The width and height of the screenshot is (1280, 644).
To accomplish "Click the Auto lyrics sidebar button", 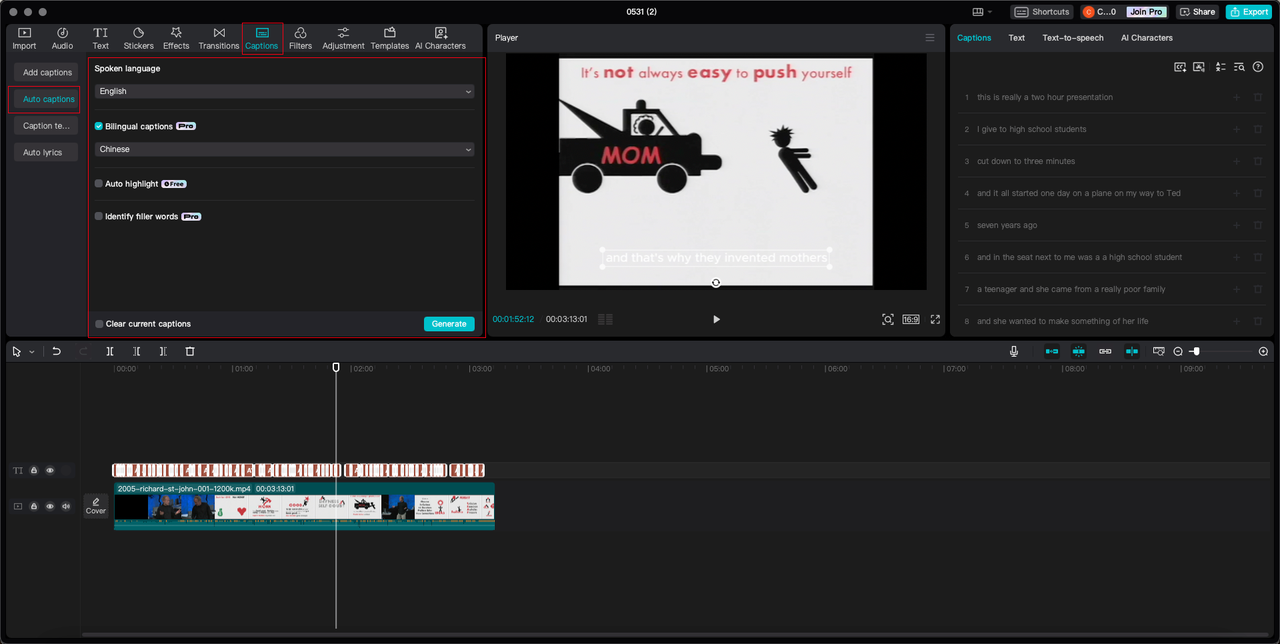I will 46,152.
